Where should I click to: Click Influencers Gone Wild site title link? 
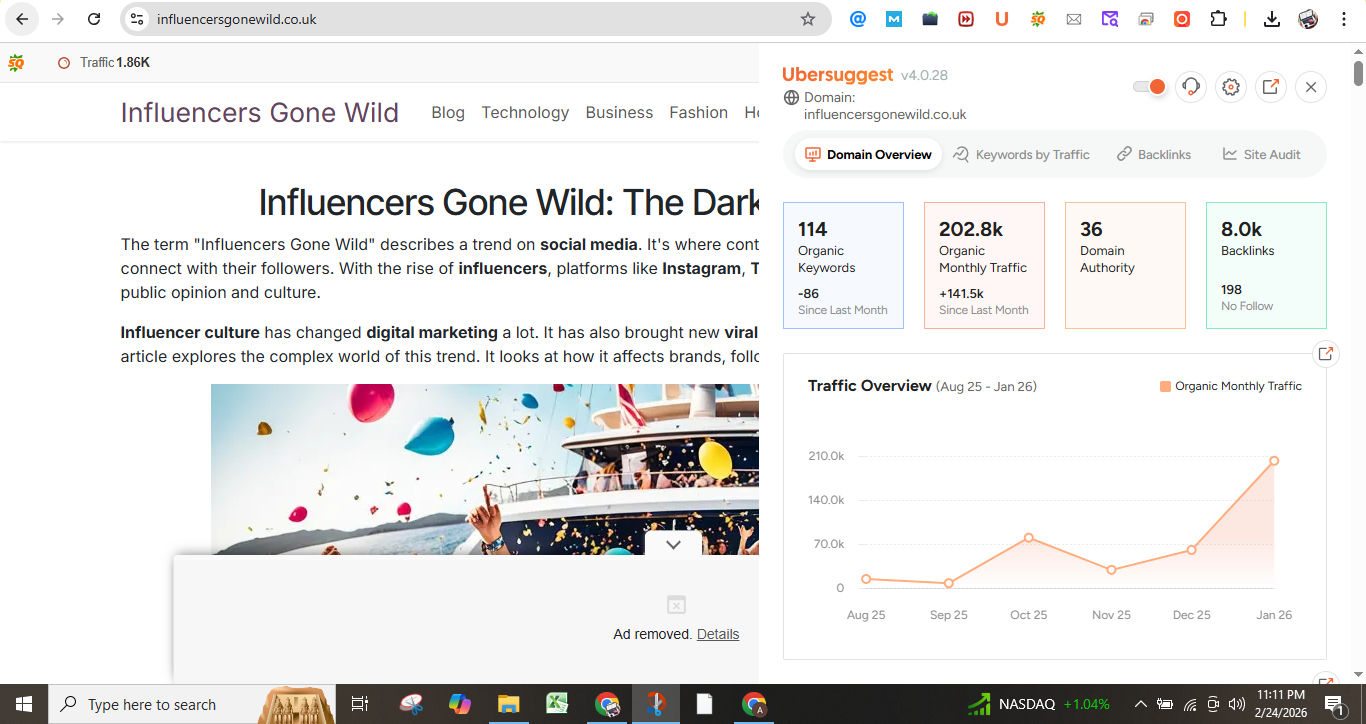pyautogui.click(x=260, y=113)
